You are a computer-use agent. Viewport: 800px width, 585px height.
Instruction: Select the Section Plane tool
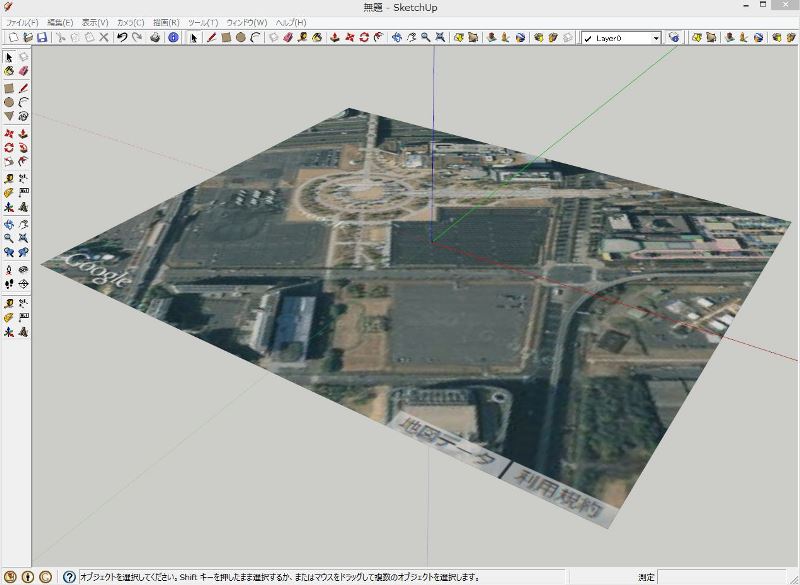click(23, 284)
